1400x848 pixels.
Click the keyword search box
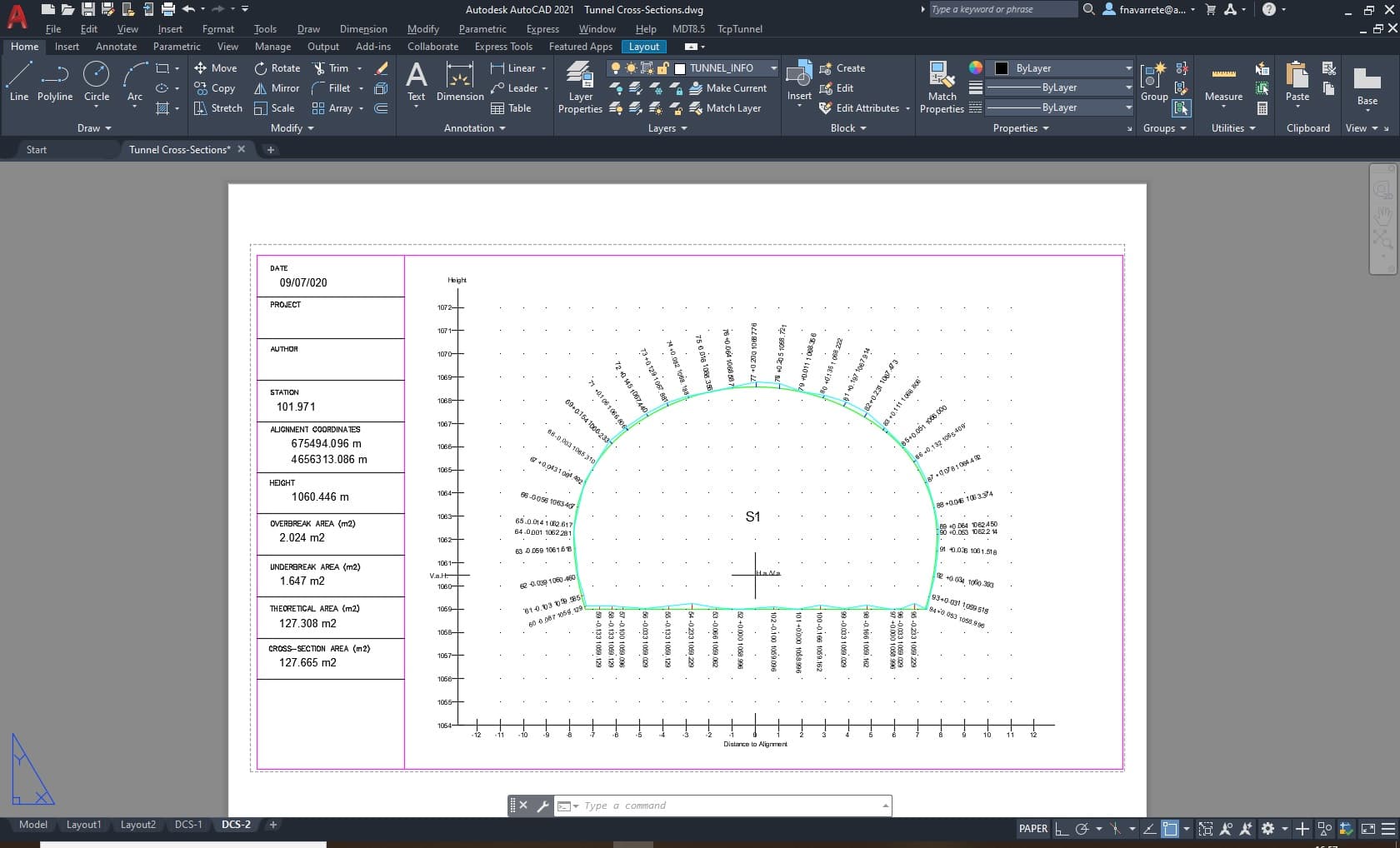coord(1002,9)
